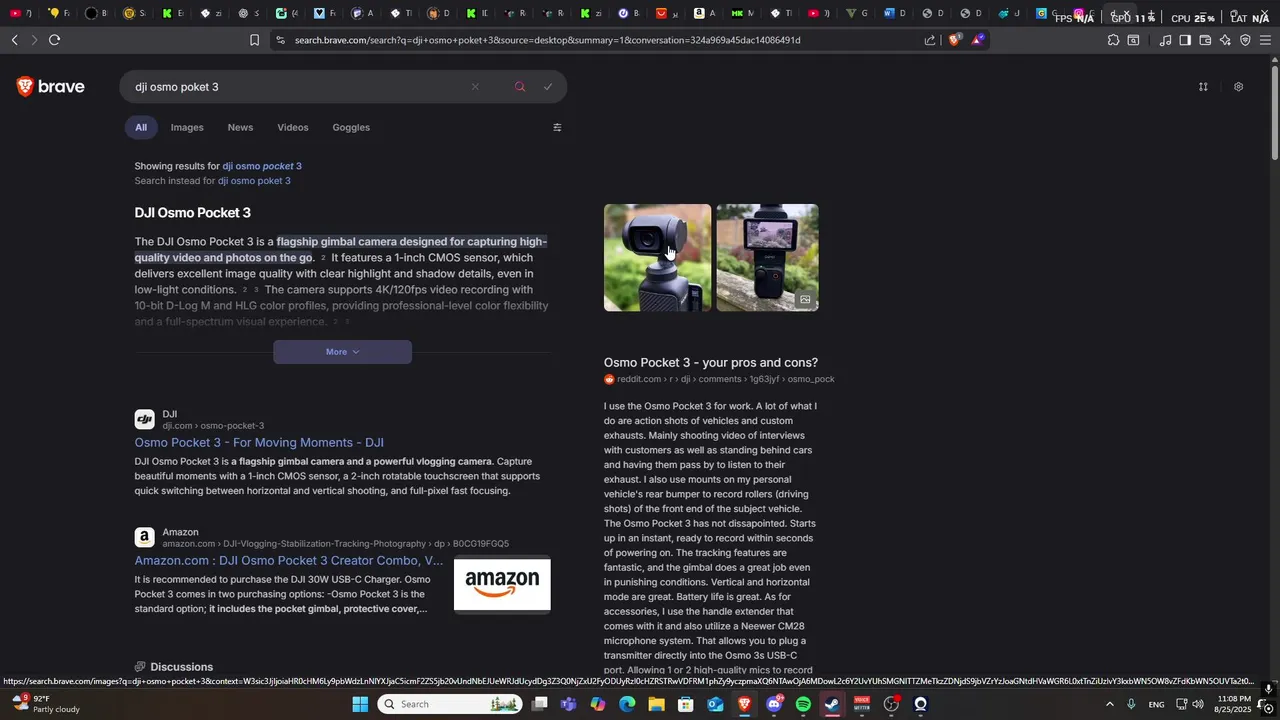Open Steam from the taskbar
This screenshot has height=720, width=1280.
(x=832, y=704)
